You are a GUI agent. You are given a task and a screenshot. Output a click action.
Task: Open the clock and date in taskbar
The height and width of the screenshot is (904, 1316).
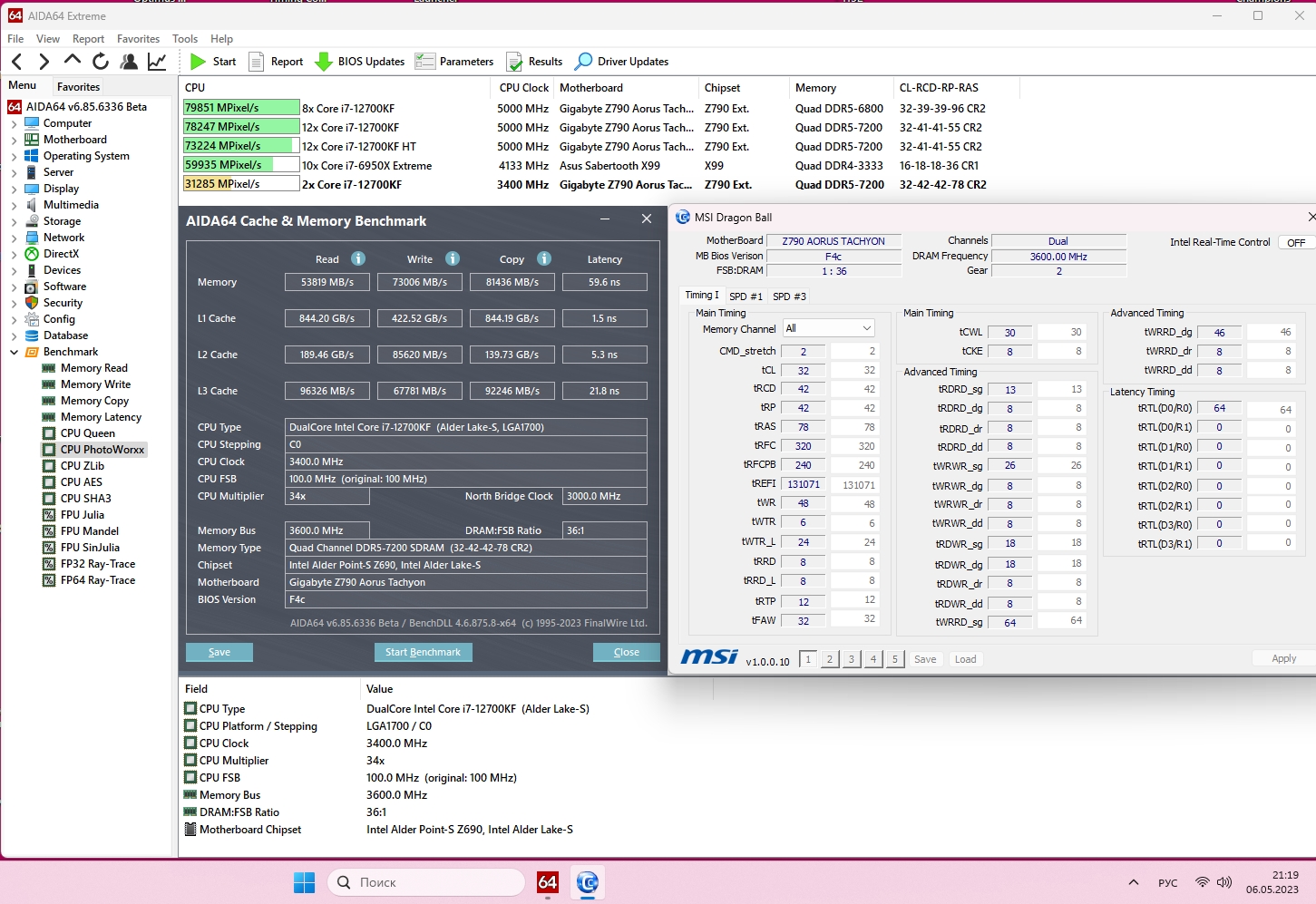click(1272, 882)
